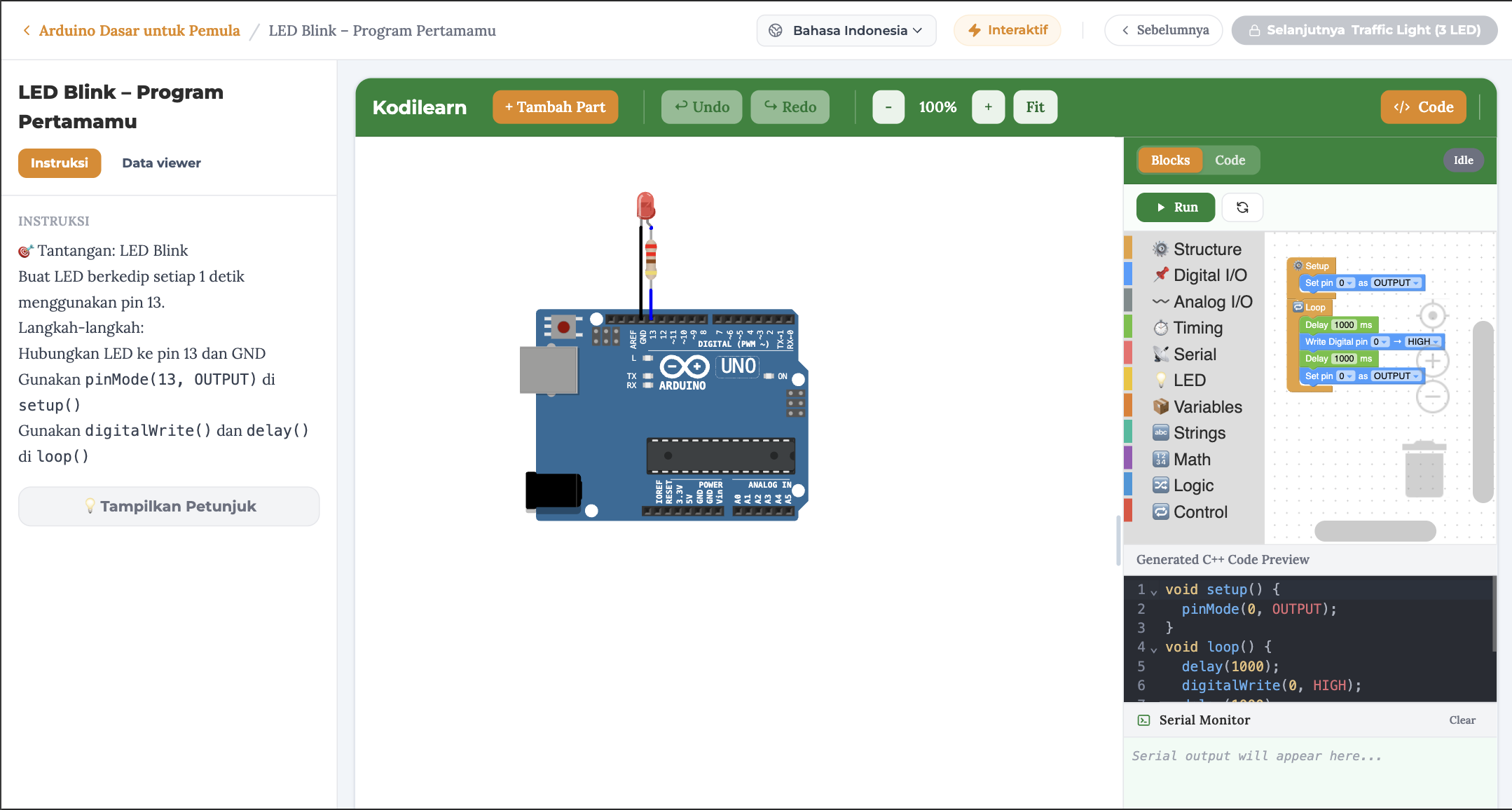This screenshot has height=810, width=1512.
Task: Zoom out the blocks workspace
Action: [x=1433, y=397]
